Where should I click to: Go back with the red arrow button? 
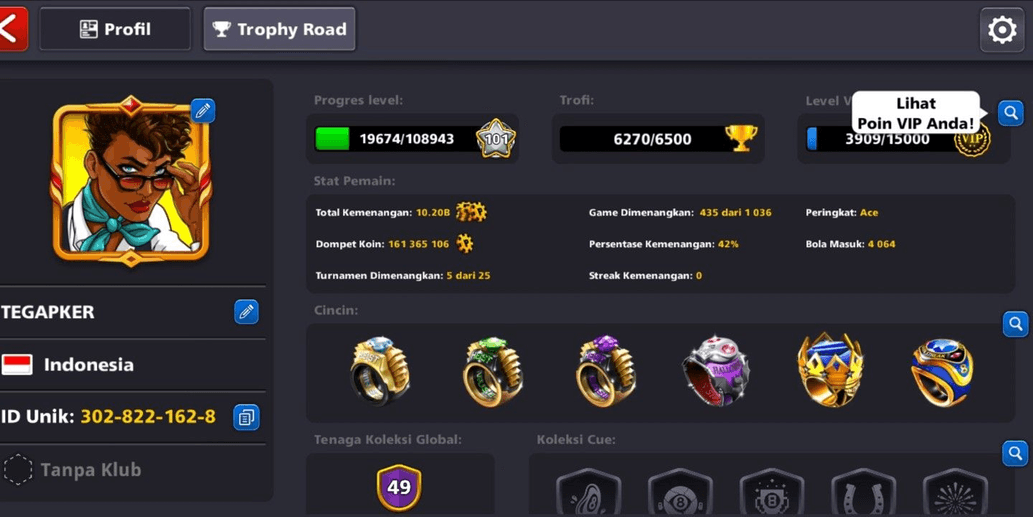tap(13, 29)
